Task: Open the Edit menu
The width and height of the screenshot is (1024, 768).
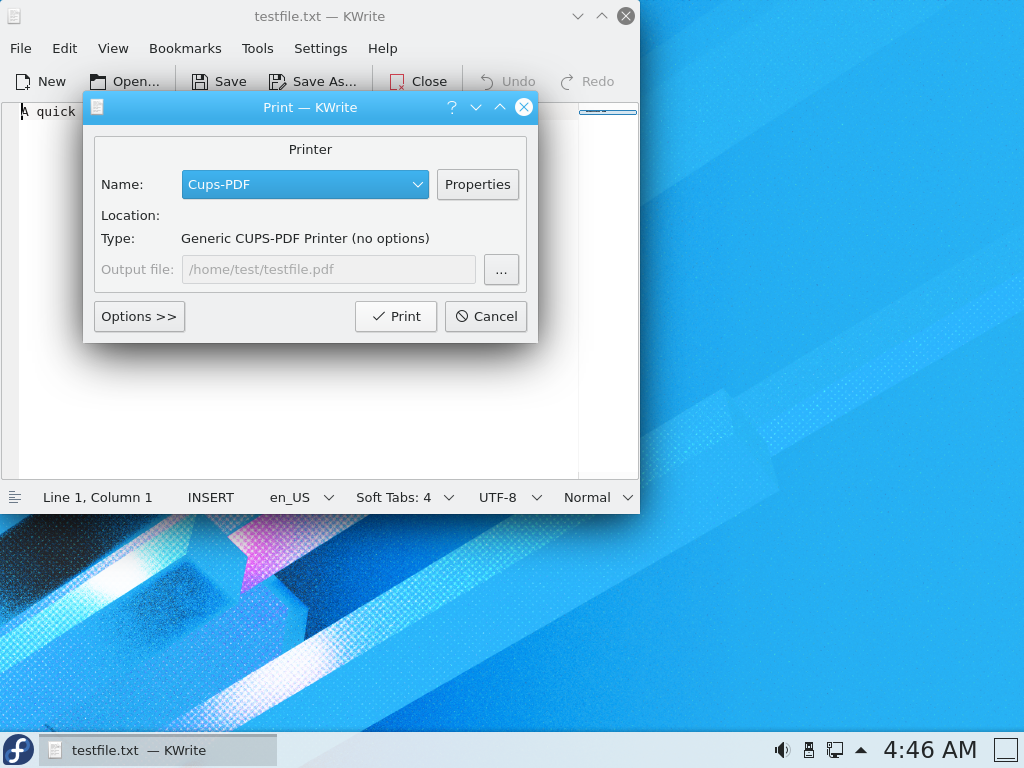Action: (x=65, y=48)
